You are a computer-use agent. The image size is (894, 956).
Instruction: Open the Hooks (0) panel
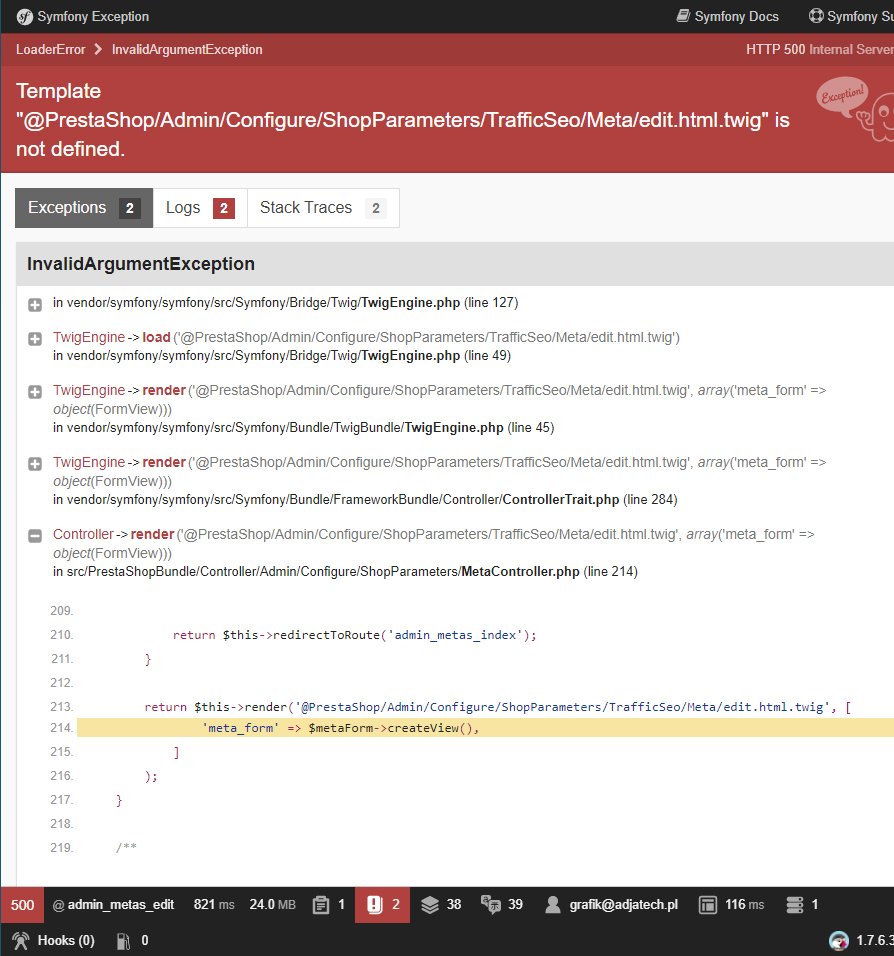click(66, 941)
